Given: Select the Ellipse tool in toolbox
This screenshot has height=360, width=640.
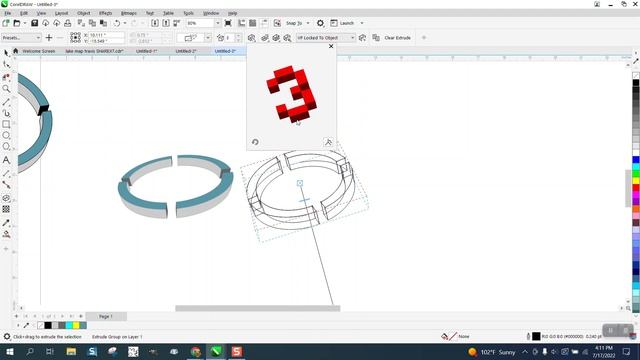Looking at the screenshot, I should 6,136.
